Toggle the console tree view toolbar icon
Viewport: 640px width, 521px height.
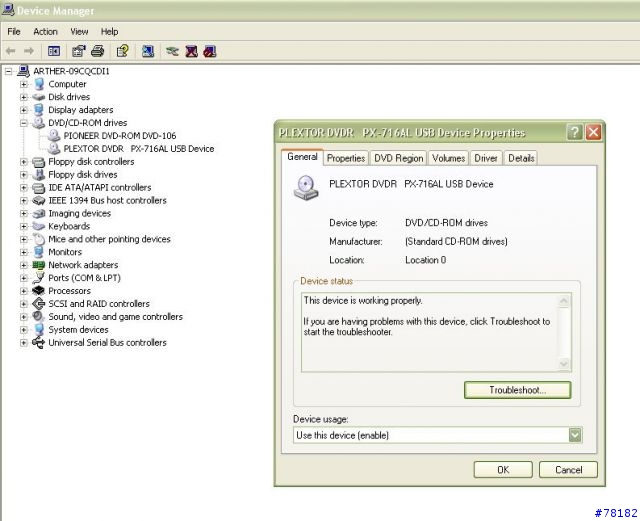click(x=54, y=51)
